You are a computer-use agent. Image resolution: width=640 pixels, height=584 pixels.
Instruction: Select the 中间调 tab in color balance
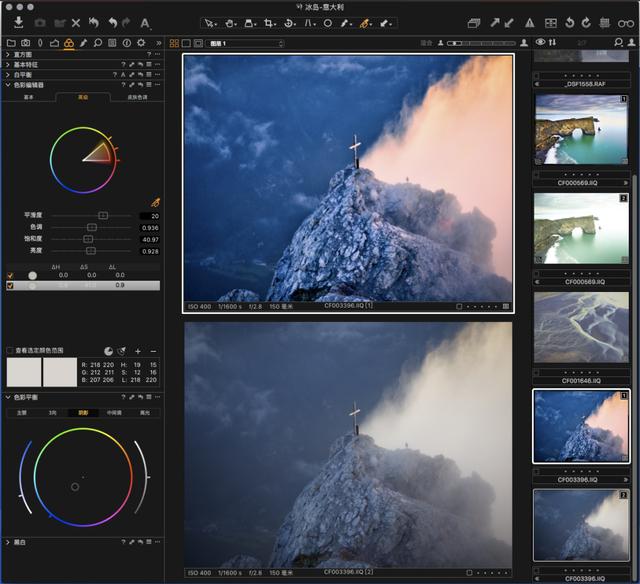point(116,412)
